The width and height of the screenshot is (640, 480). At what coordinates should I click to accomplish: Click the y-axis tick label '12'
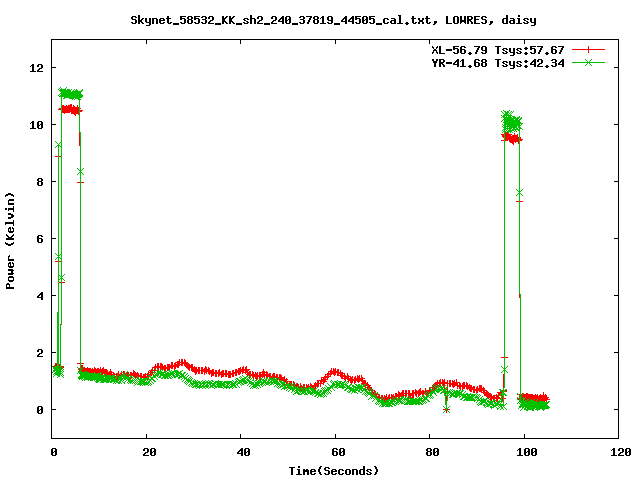pyautogui.click(x=36, y=68)
